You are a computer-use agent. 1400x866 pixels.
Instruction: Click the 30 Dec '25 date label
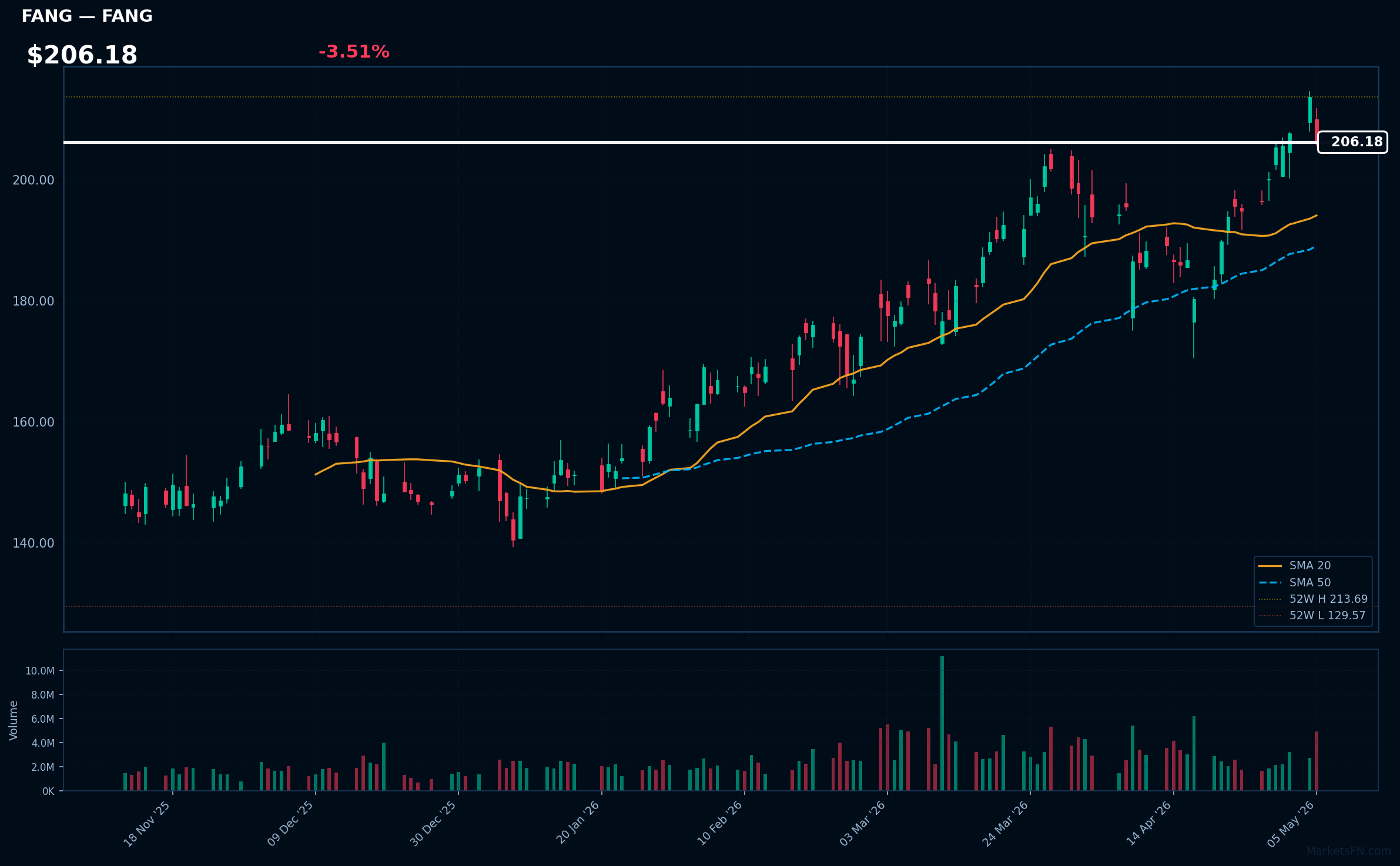pos(433,824)
